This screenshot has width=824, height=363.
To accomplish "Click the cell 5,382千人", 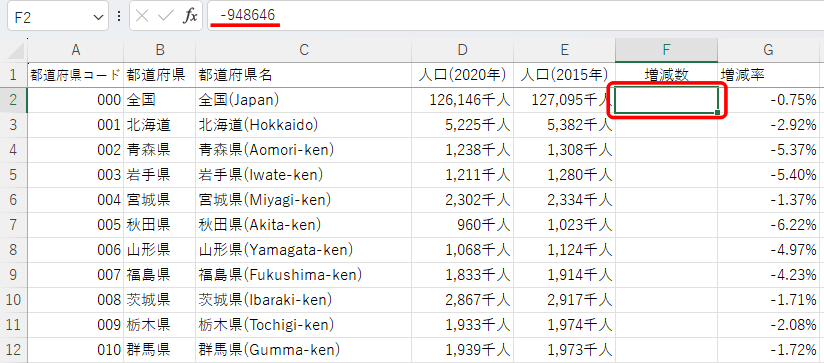I will tap(564, 125).
